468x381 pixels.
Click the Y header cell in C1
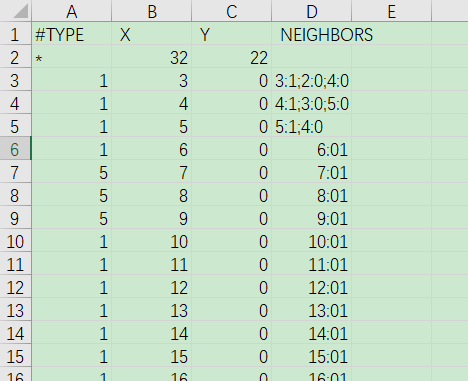[231, 34]
